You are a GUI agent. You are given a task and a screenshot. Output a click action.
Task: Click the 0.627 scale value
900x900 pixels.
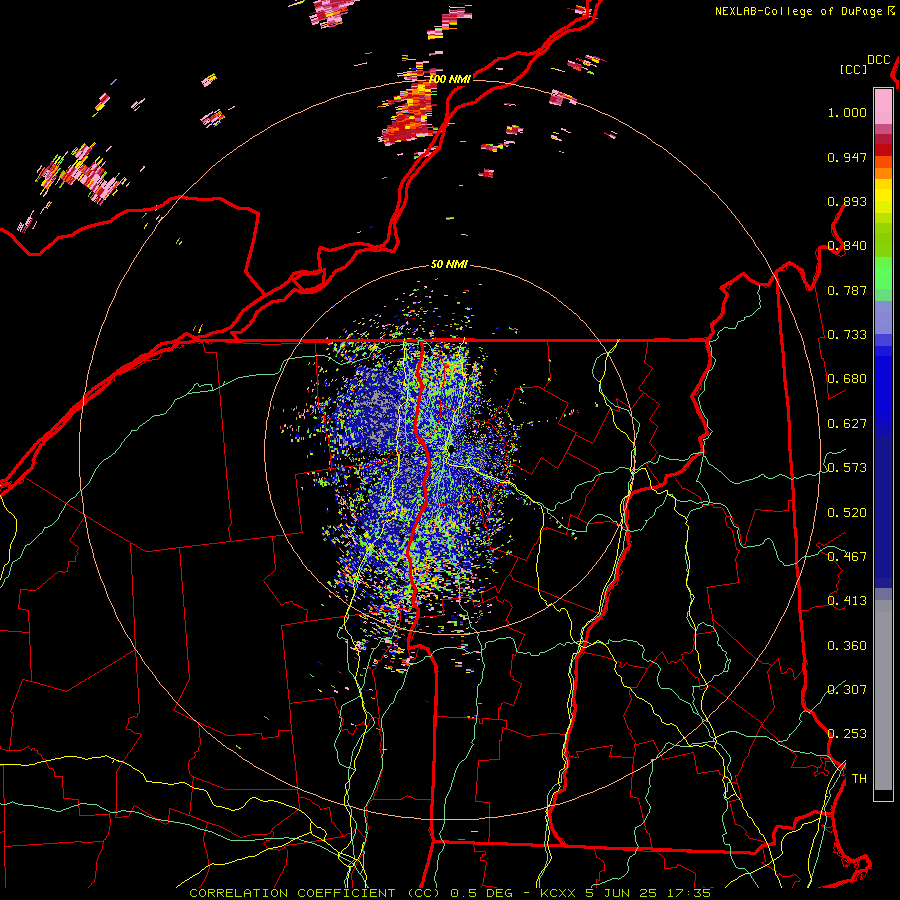tap(847, 424)
